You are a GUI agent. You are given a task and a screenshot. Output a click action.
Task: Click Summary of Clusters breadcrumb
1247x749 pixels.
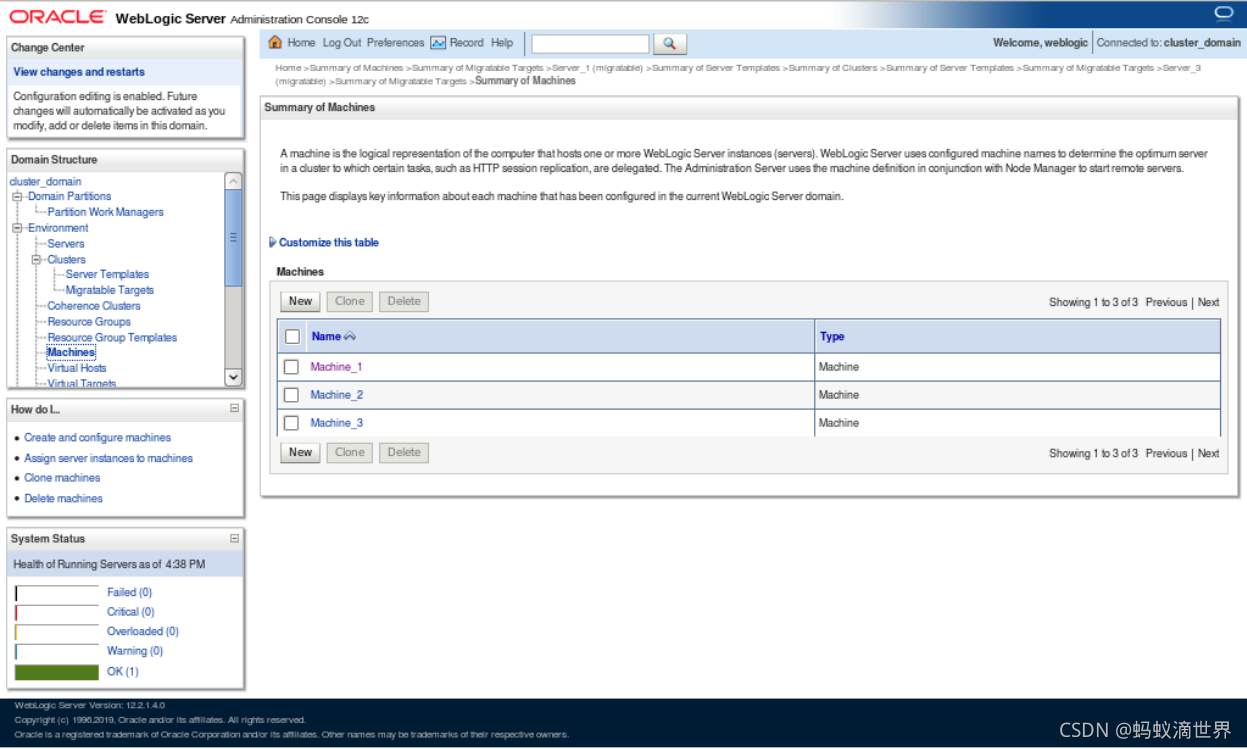(833, 68)
